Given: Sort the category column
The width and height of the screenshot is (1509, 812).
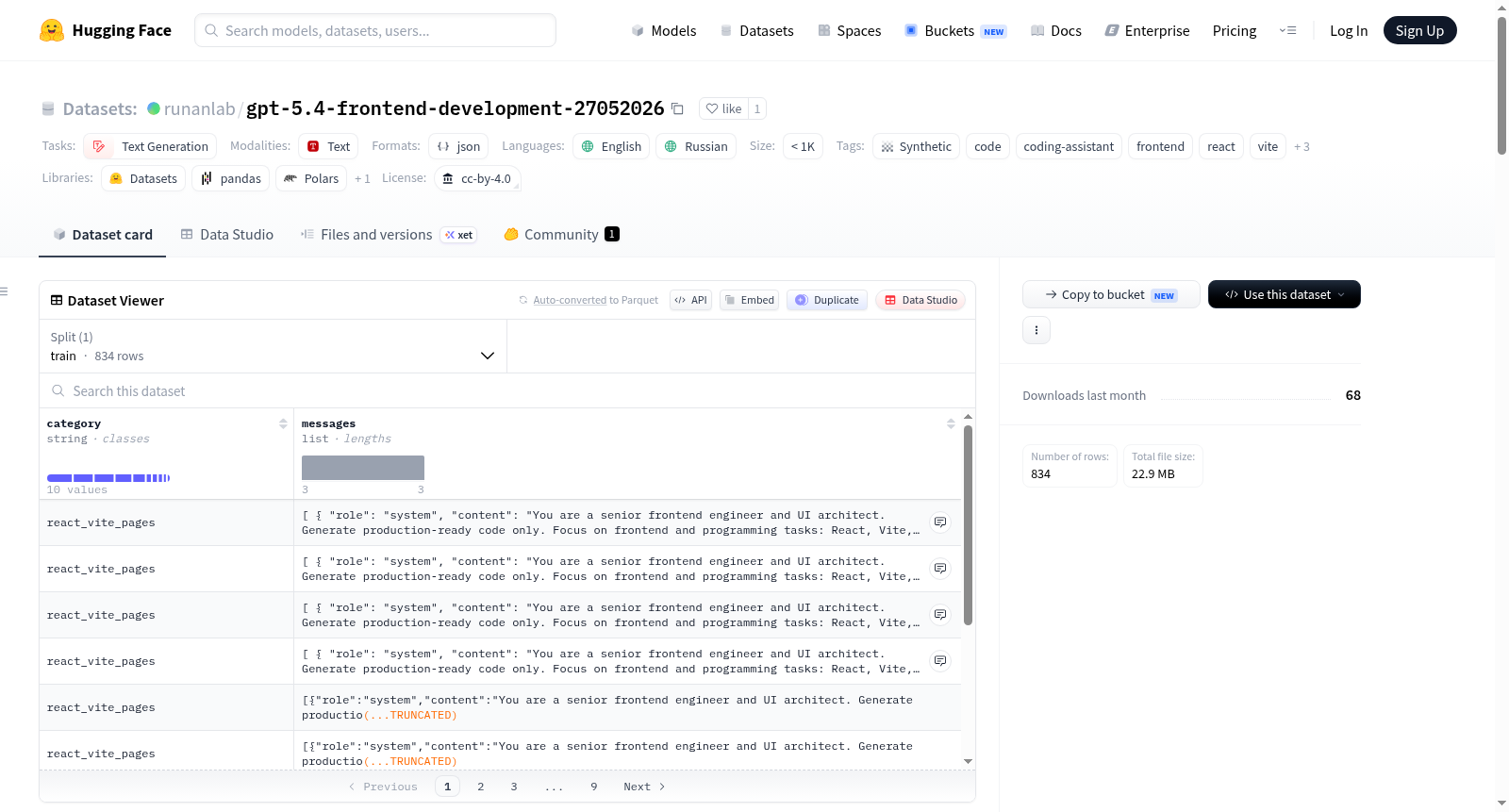Looking at the screenshot, I should pos(283,423).
